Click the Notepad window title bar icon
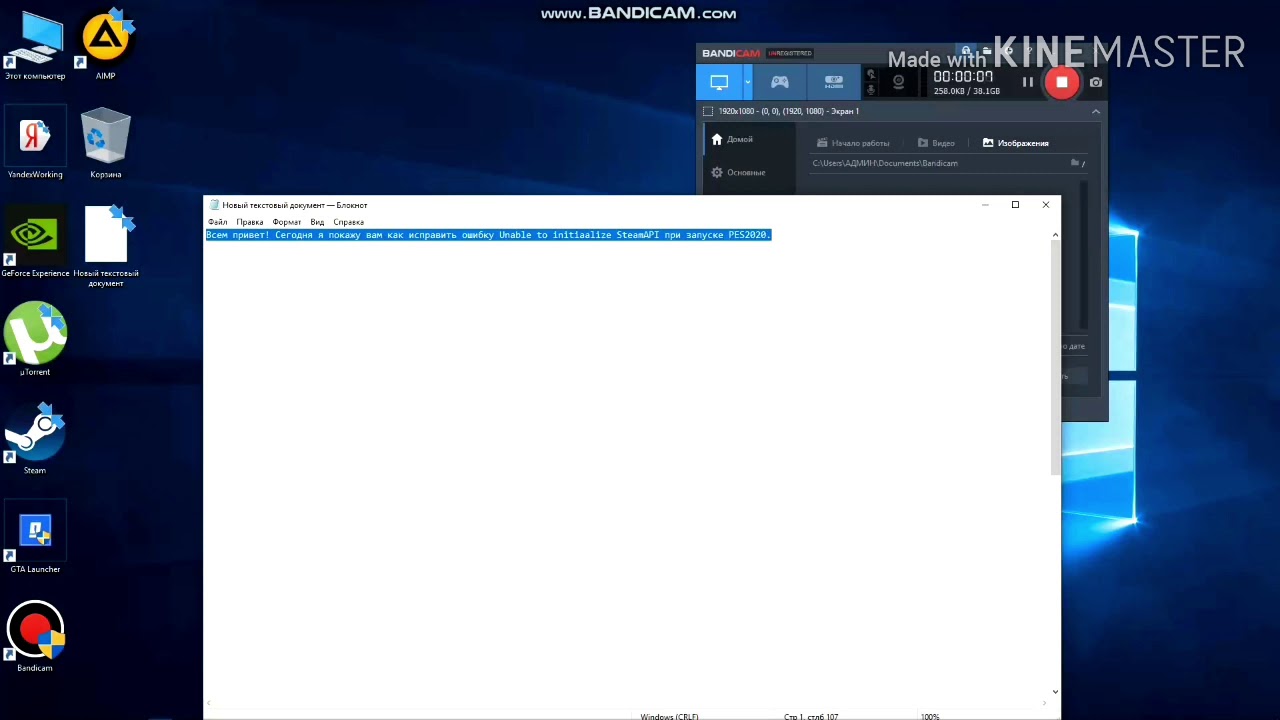The width and height of the screenshot is (1280, 720). coord(214,205)
